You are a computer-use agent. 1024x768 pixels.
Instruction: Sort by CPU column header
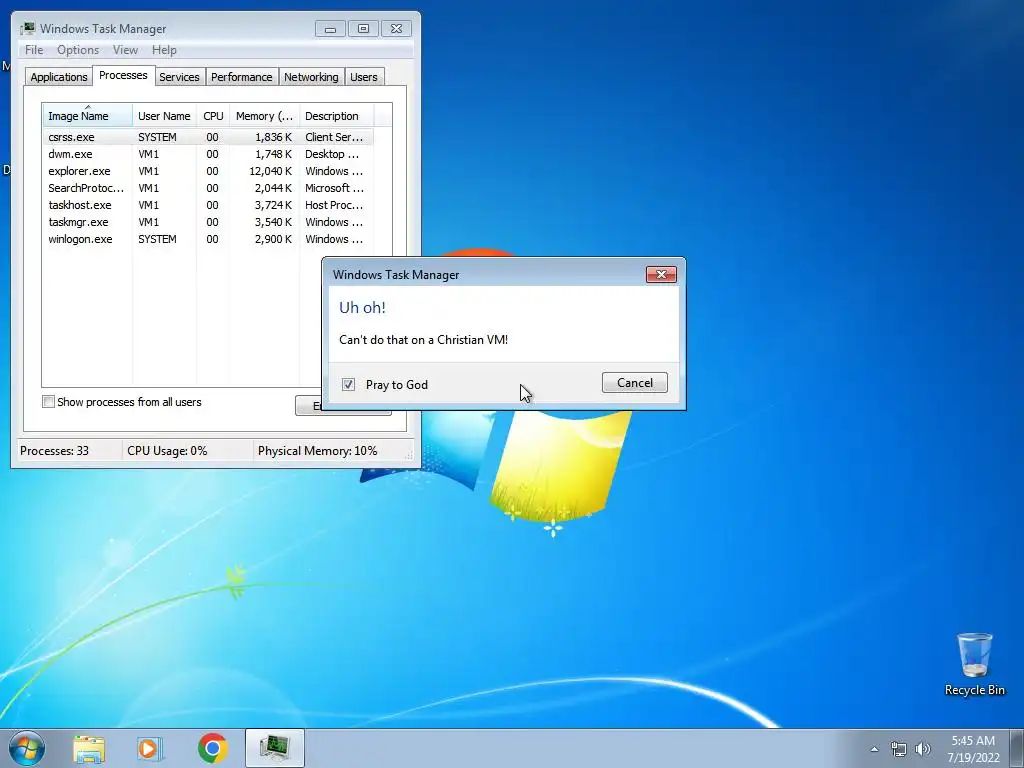click(213, 116)
